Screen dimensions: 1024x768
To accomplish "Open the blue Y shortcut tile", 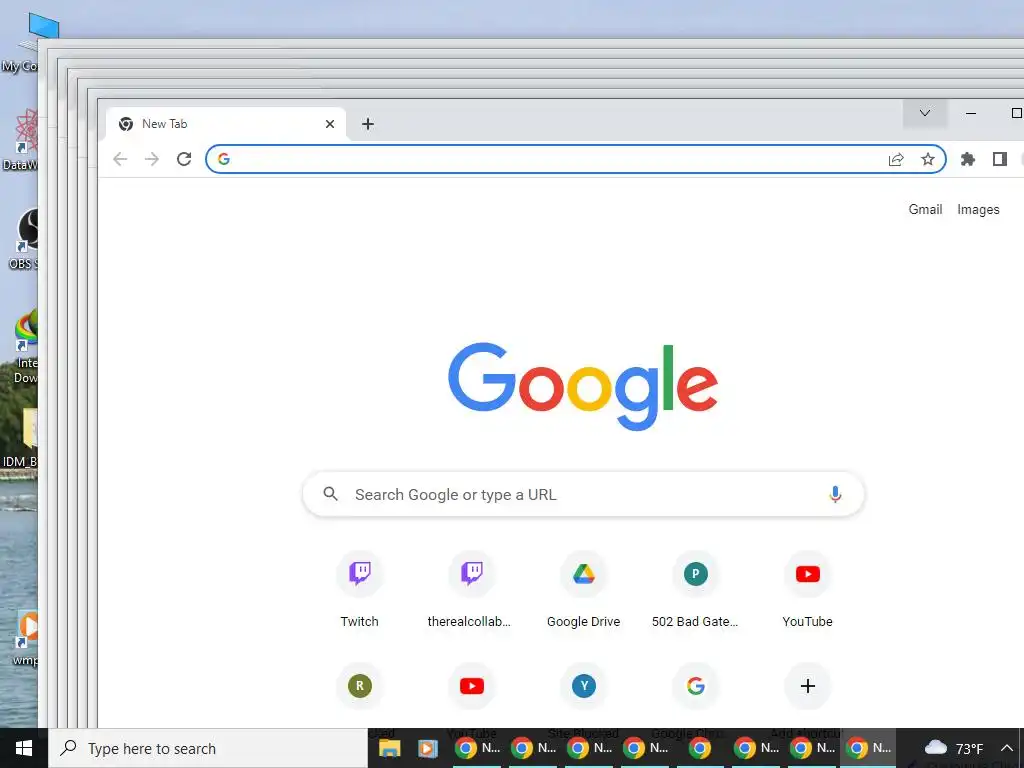I will click(584, 686).
